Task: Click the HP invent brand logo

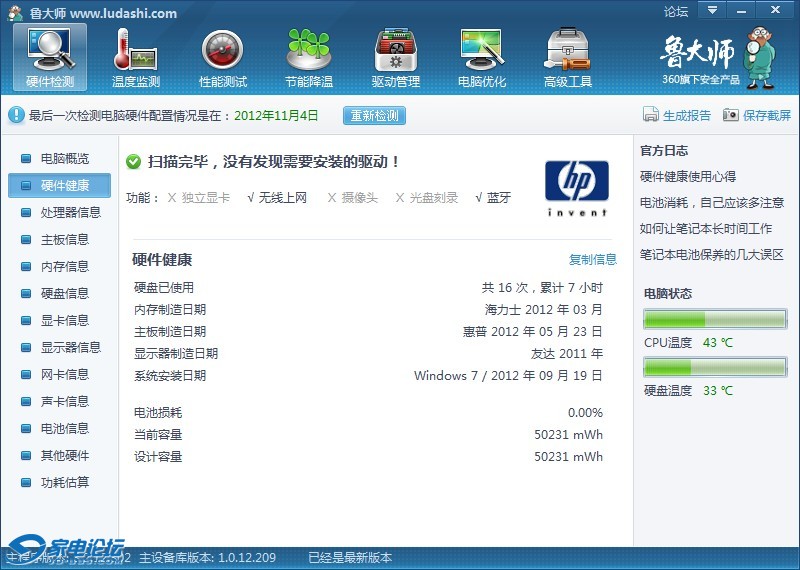Action: 576,187
